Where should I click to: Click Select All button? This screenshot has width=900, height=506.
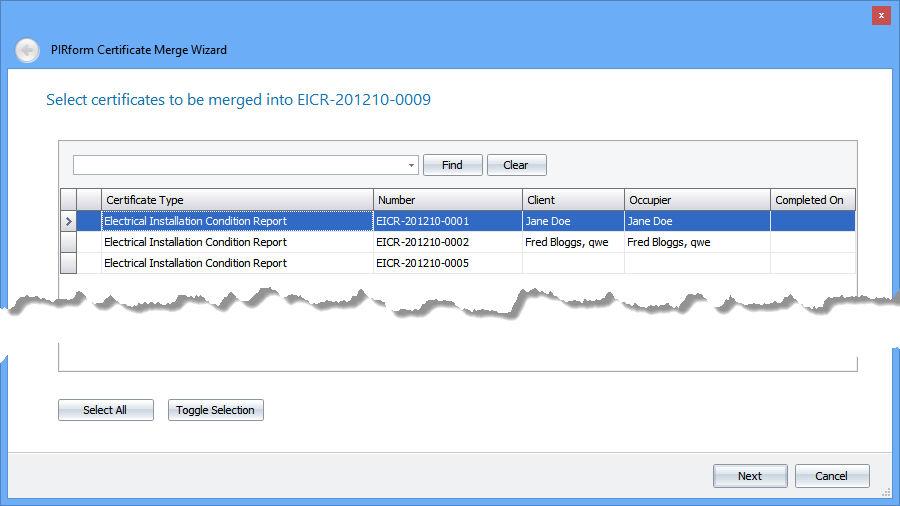point(105,410)
